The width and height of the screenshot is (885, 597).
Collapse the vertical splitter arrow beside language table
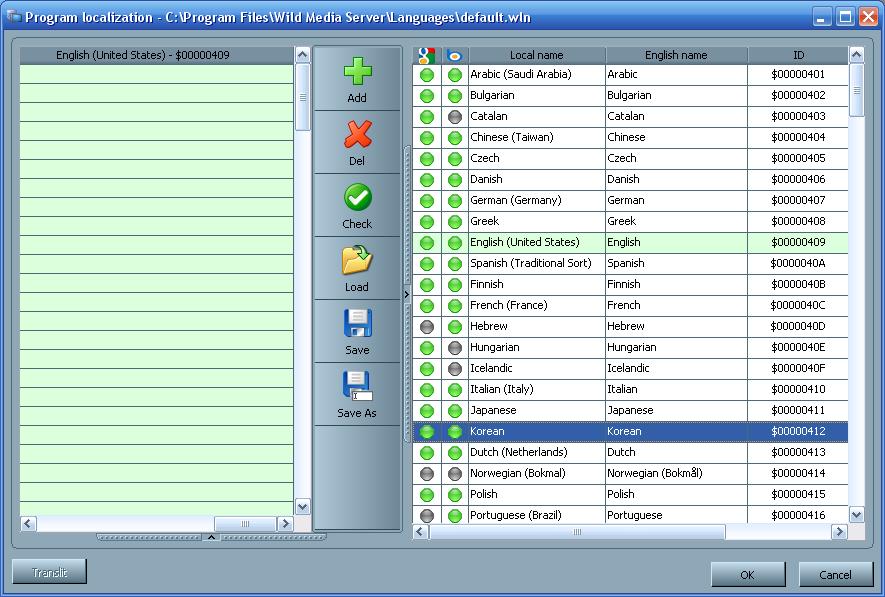407,294
